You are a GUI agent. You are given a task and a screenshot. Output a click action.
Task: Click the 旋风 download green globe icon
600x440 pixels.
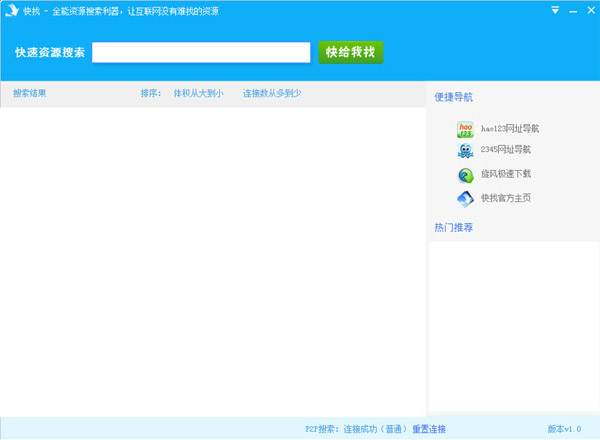click(465, 175)
